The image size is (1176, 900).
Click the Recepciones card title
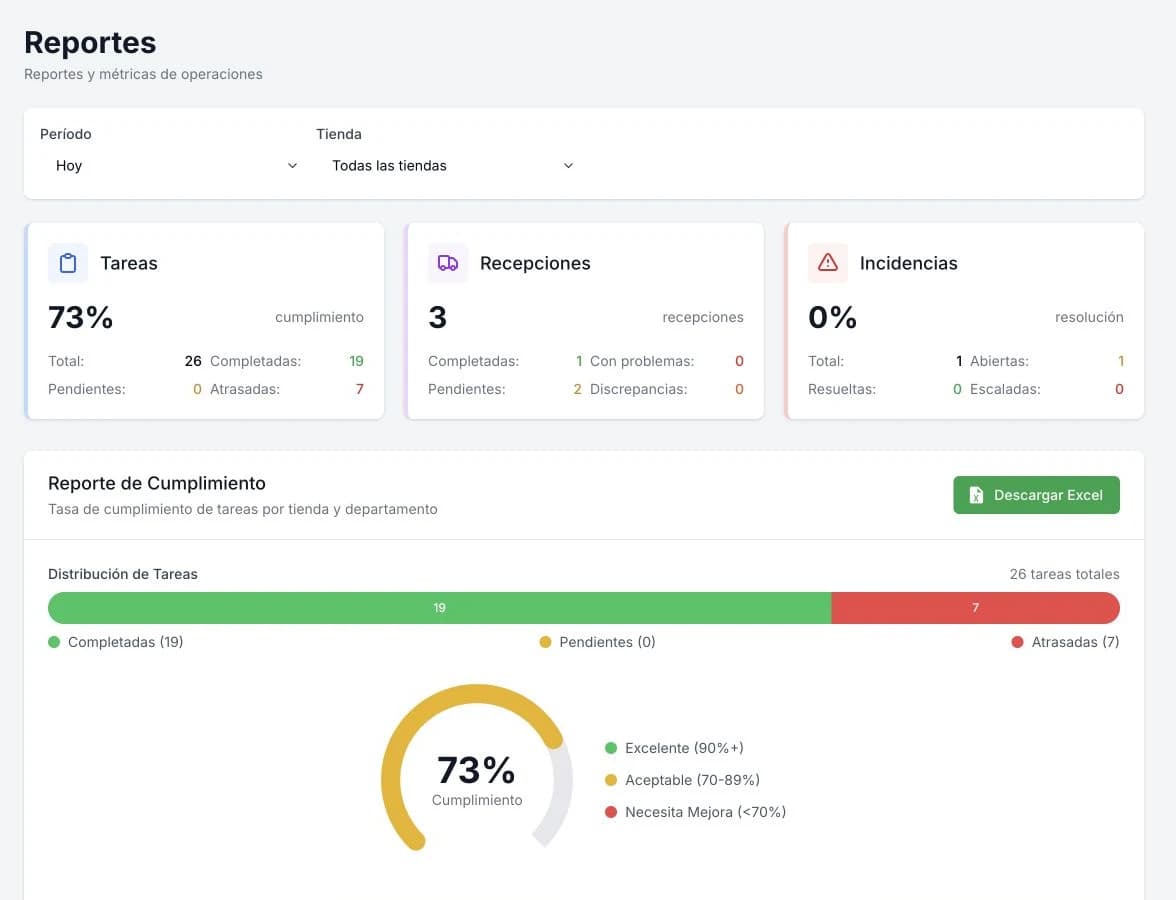535,263
